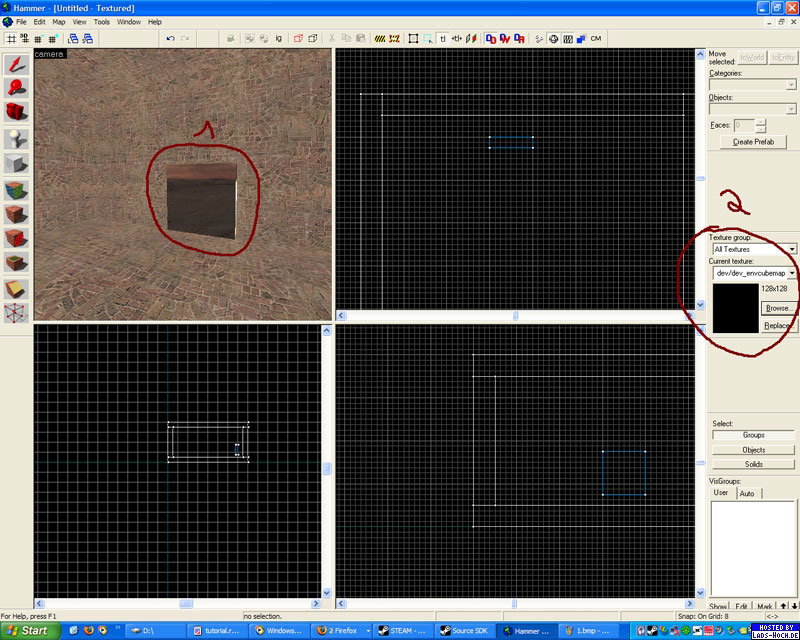Image resolution: width=800 pixels, height=640 pixels.
Task: Open the File menu
Action: [21, 22]
